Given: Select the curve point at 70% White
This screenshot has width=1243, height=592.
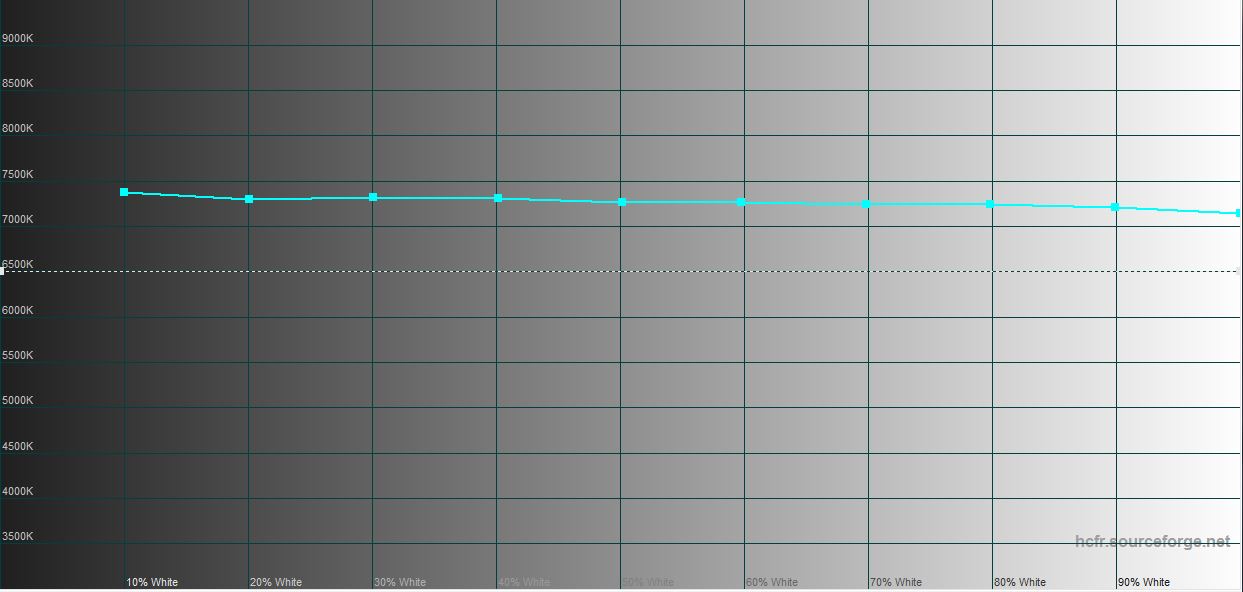Looking at the screenshot, I should [x=866, y=204].
